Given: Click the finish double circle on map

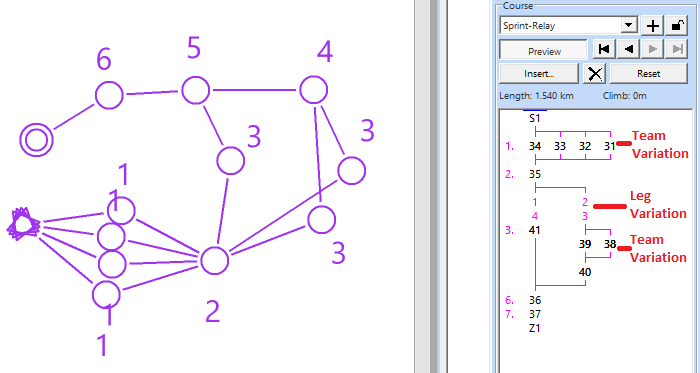Looking at the screenshot, I should tap(37, 140).
